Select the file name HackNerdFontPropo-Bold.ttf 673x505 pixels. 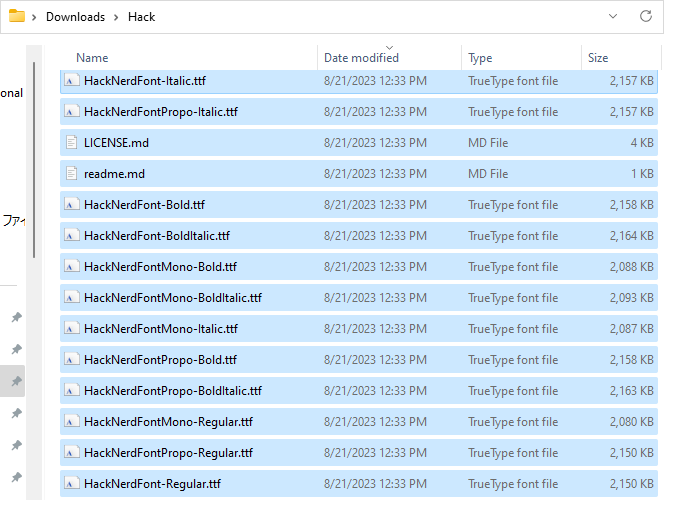(161, 360)
